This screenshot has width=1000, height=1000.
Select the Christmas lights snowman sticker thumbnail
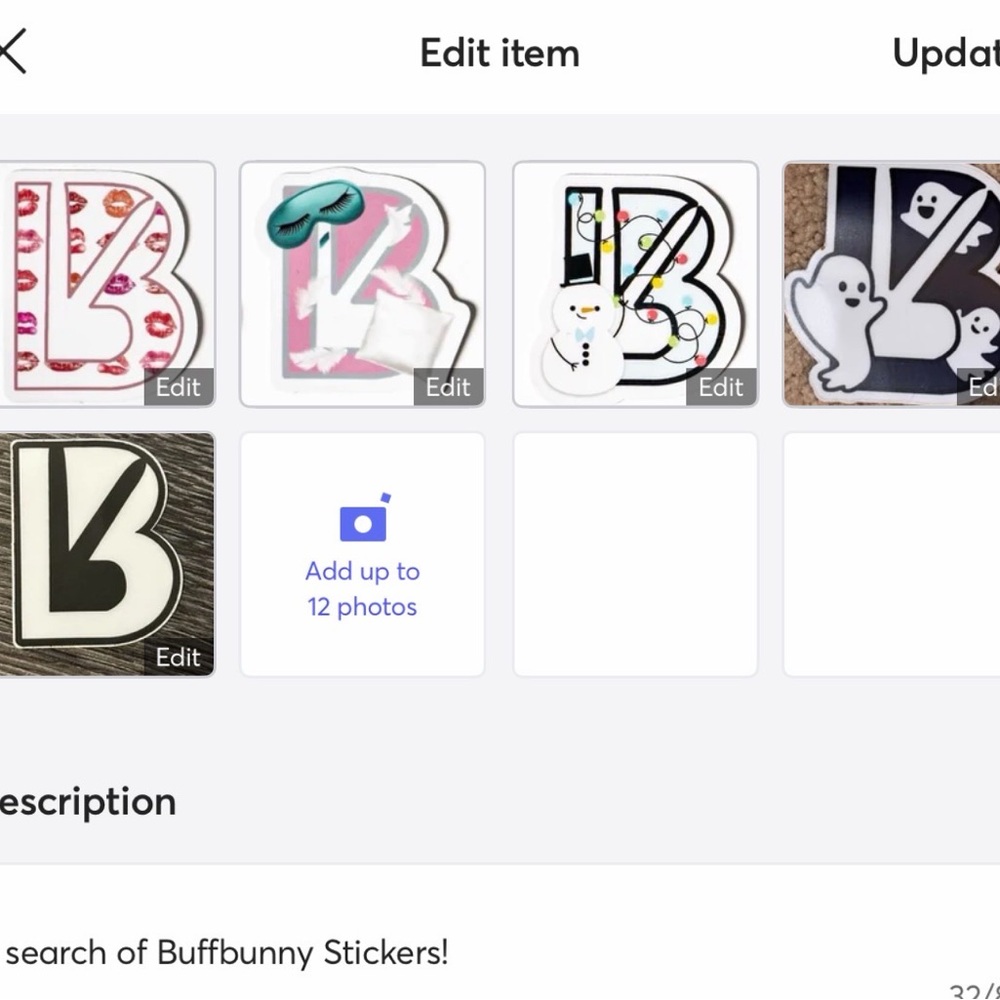pyautogui.click(x=636, y=280)
